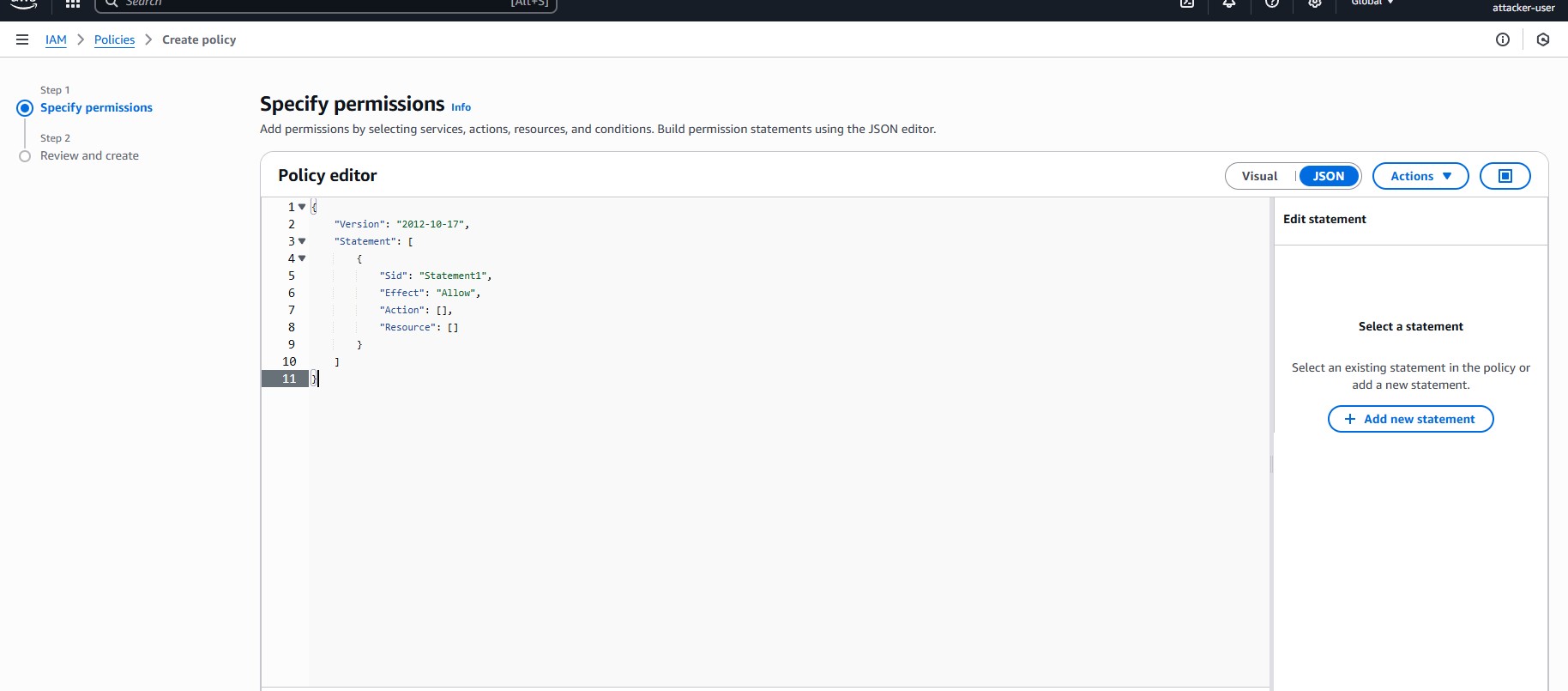This screenshot has width=1568, height=691.
Task: Collapse the Statement array on line 3
Action: pyautogui.click(x=302, y=241)
